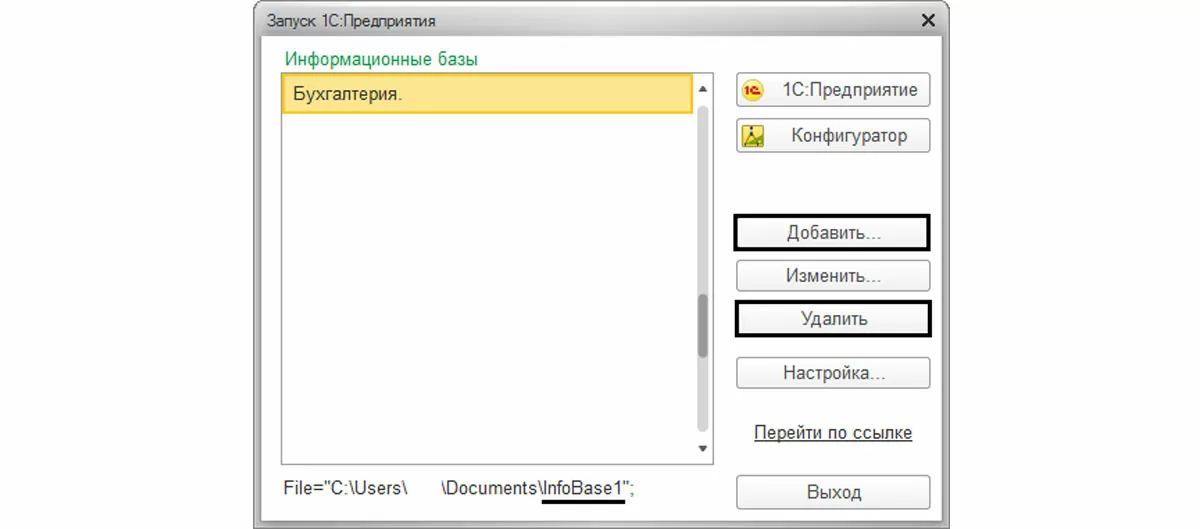Image resolution: width=1200 pixels, height=529 pixels.
Task: Follow the Перейти по ссылке link
Action: (x=833, y=433)
